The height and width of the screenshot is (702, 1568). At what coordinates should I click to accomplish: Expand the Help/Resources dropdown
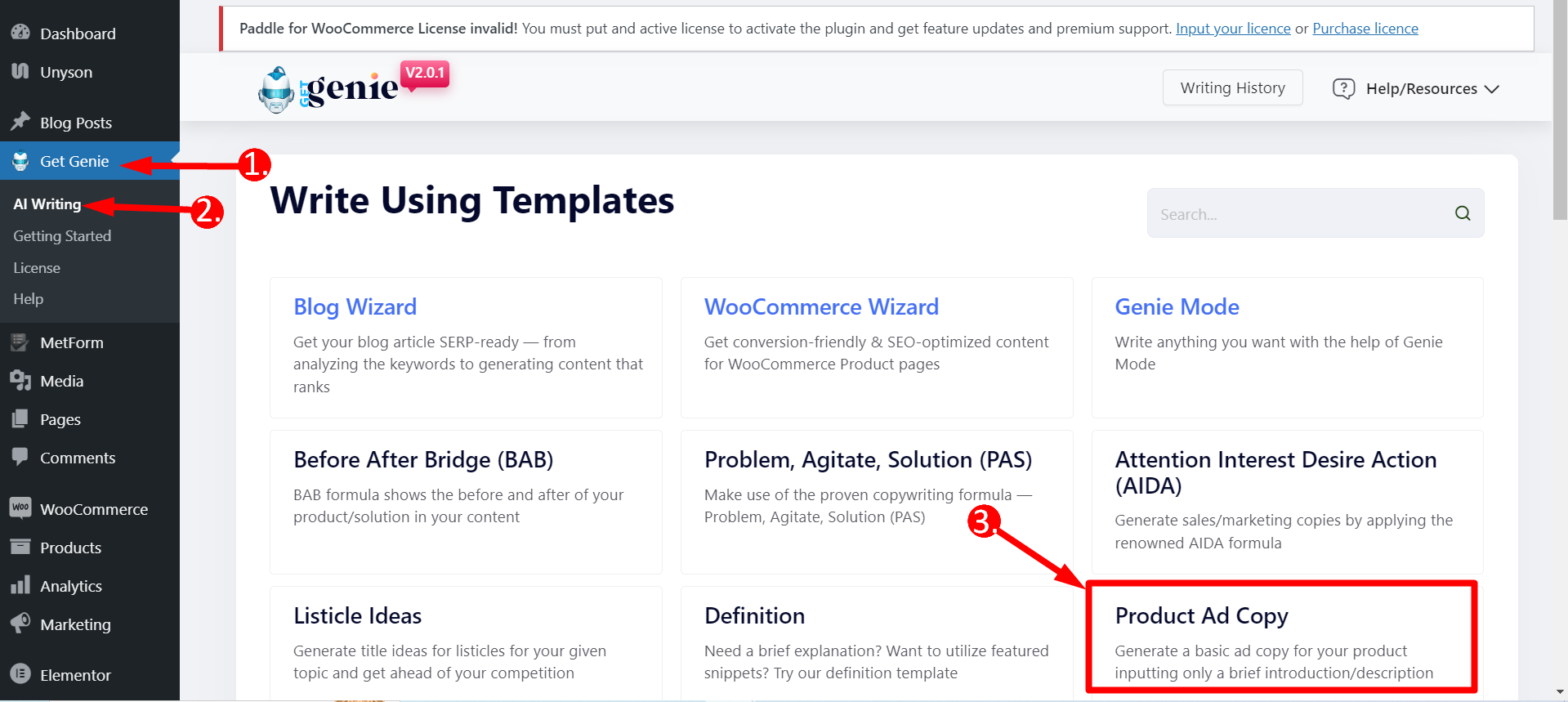click(1416, 88)
